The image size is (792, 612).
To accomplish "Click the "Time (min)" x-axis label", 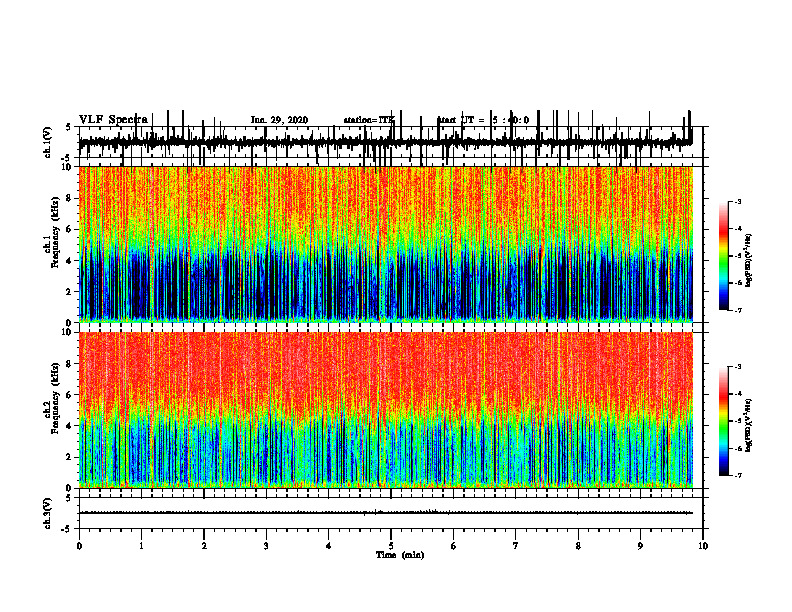I will (400, 555).
